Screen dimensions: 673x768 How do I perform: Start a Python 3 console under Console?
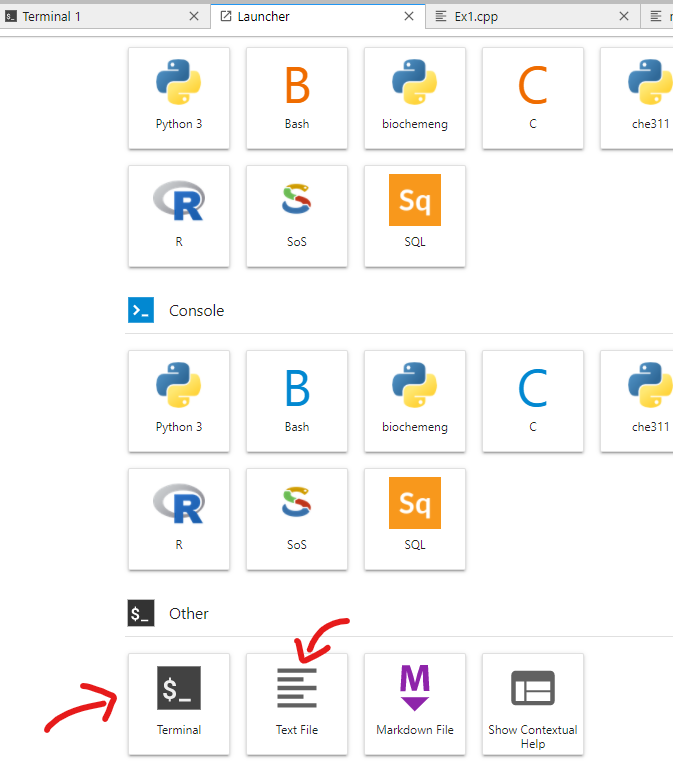(179, 401)
